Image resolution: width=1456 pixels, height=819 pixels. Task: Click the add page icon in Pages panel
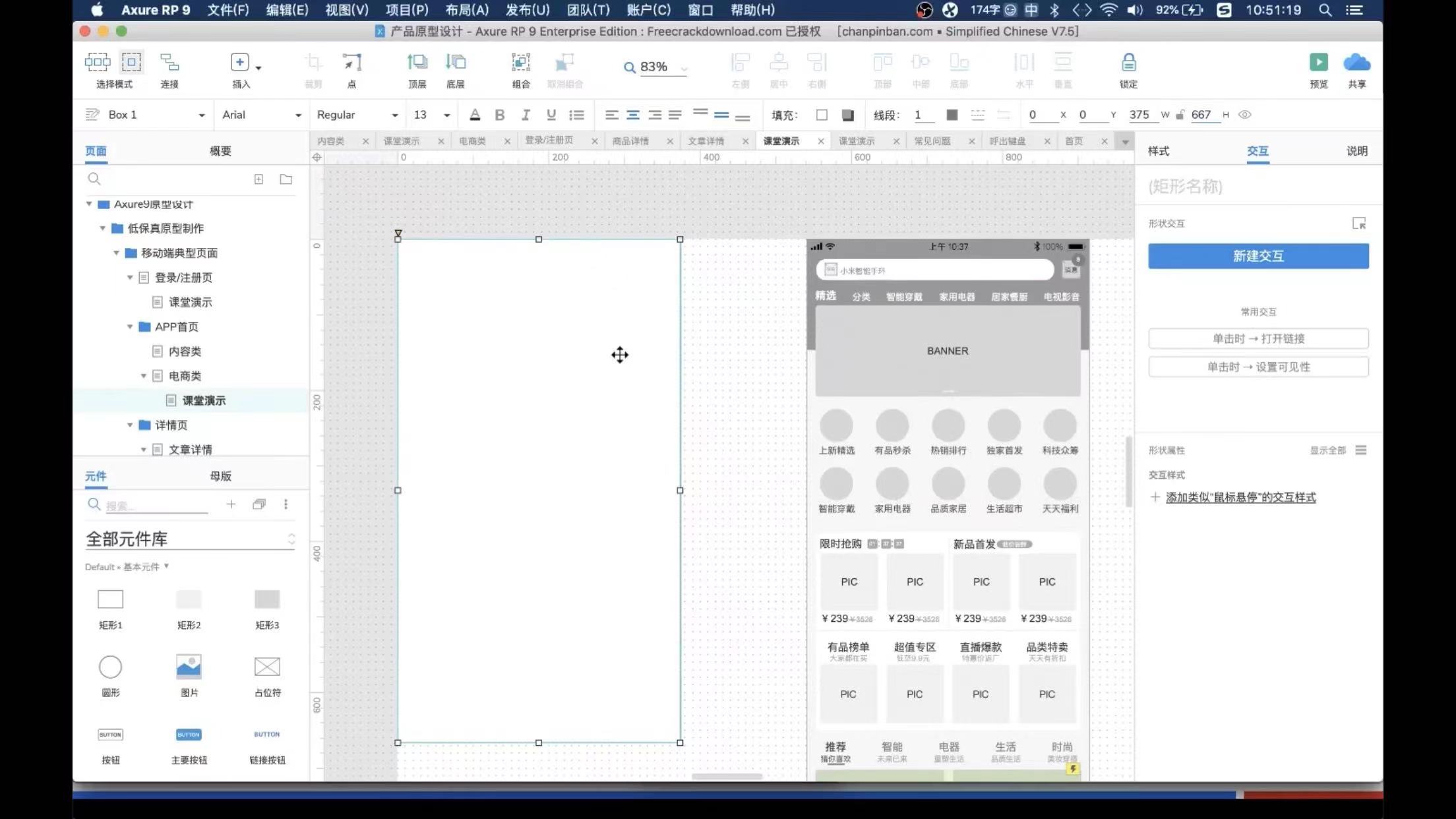click(x=258, y=179)
